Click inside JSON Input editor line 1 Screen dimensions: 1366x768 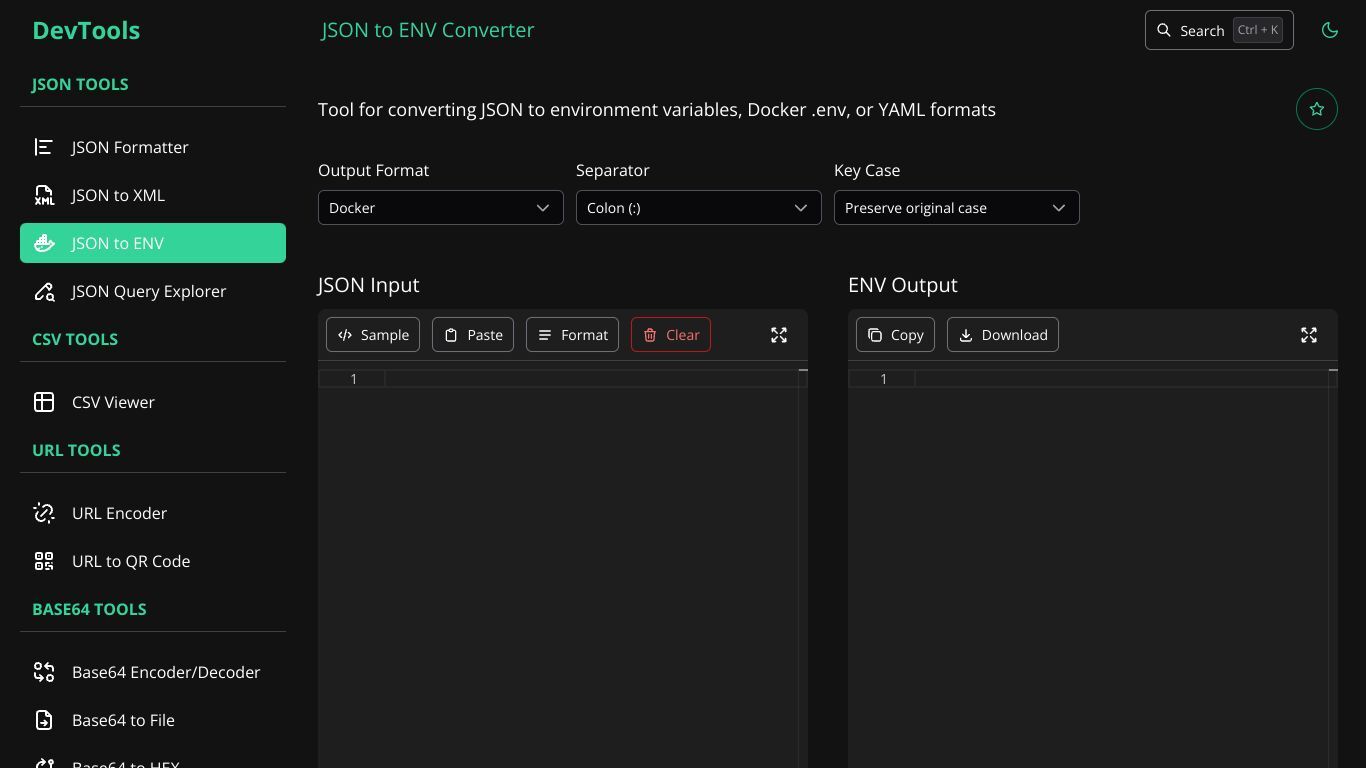click(x=591, y=378)
